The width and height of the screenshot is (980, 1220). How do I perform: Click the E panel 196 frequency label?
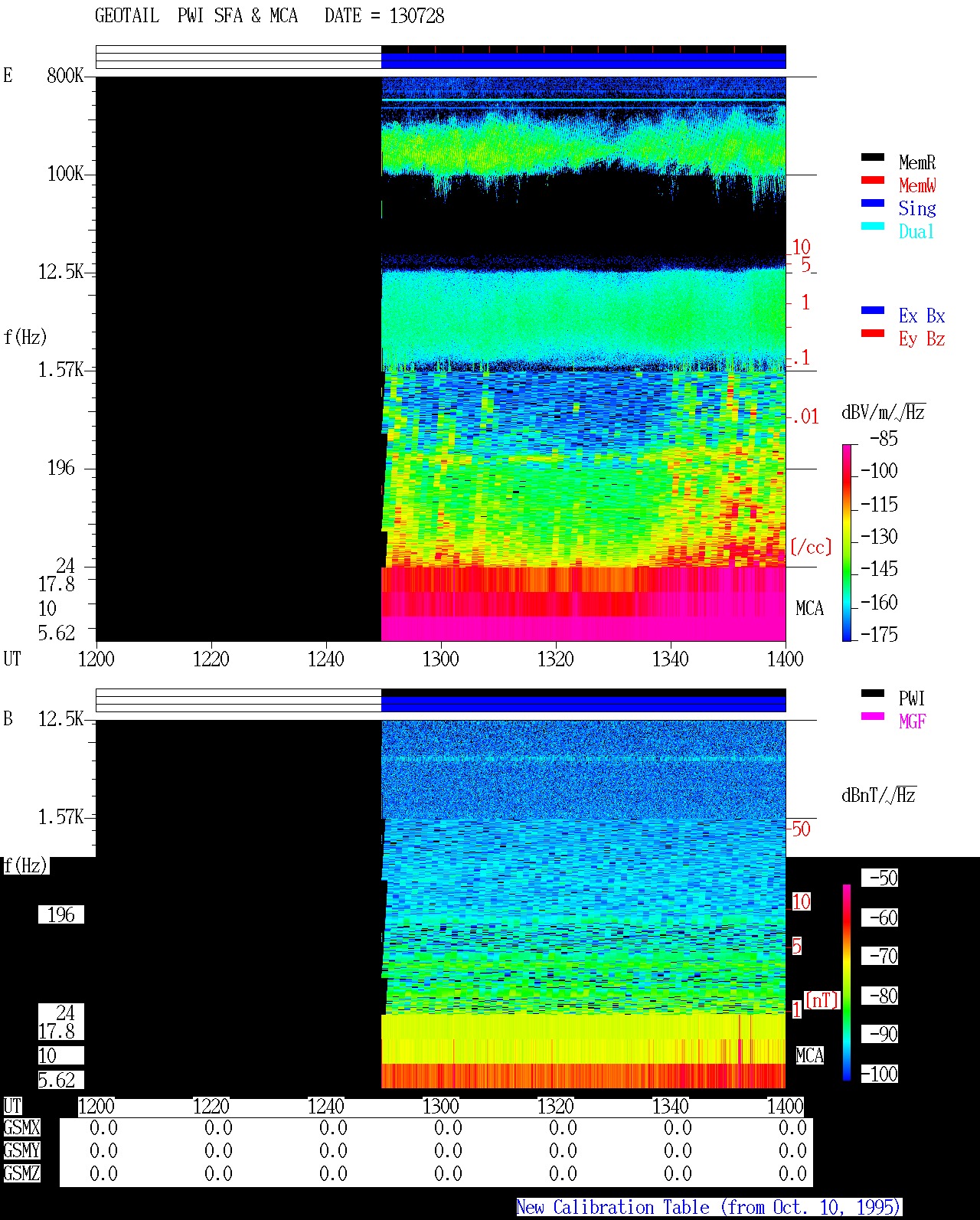61,468
